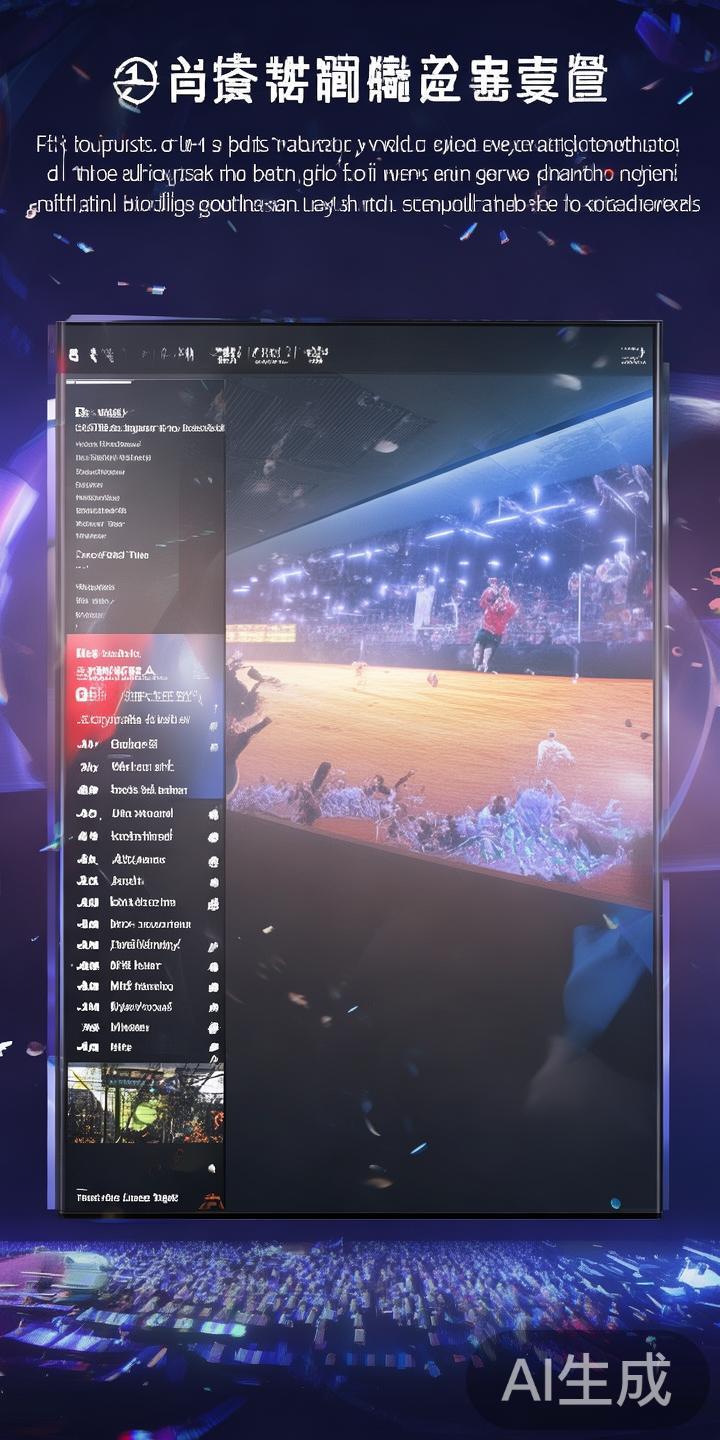Collapse the second bold sidebar heading above the red section
Screen dimensions: 720x1440
(112, 554)
